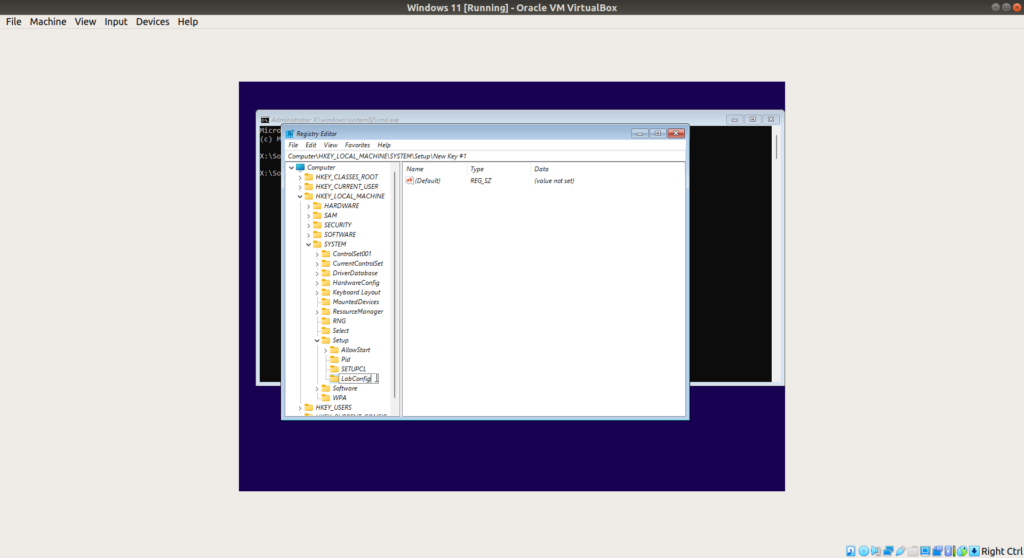Click the Computer root icon in tree

[300, 167]
